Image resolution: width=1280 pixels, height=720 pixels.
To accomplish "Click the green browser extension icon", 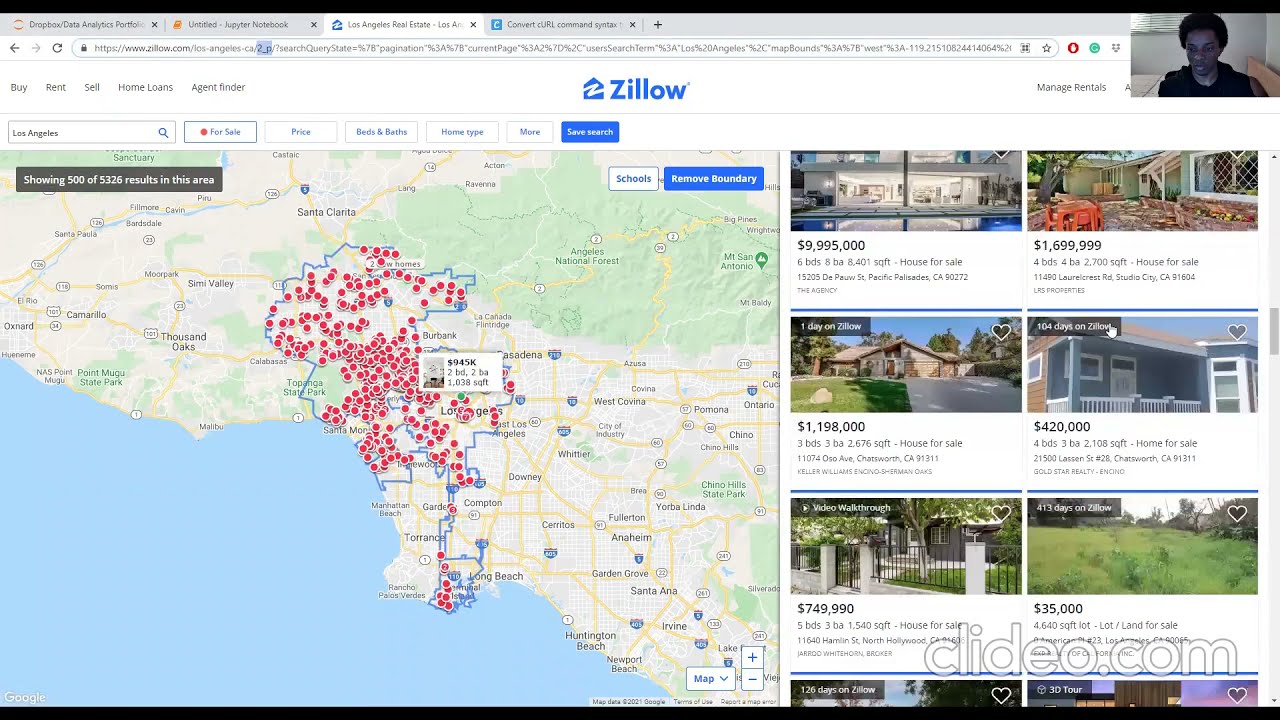I will [1094, 48].
